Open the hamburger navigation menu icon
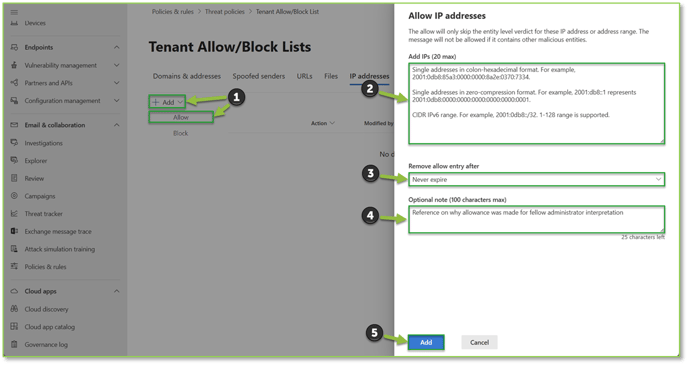688x365 pixels. coord(14,12)
